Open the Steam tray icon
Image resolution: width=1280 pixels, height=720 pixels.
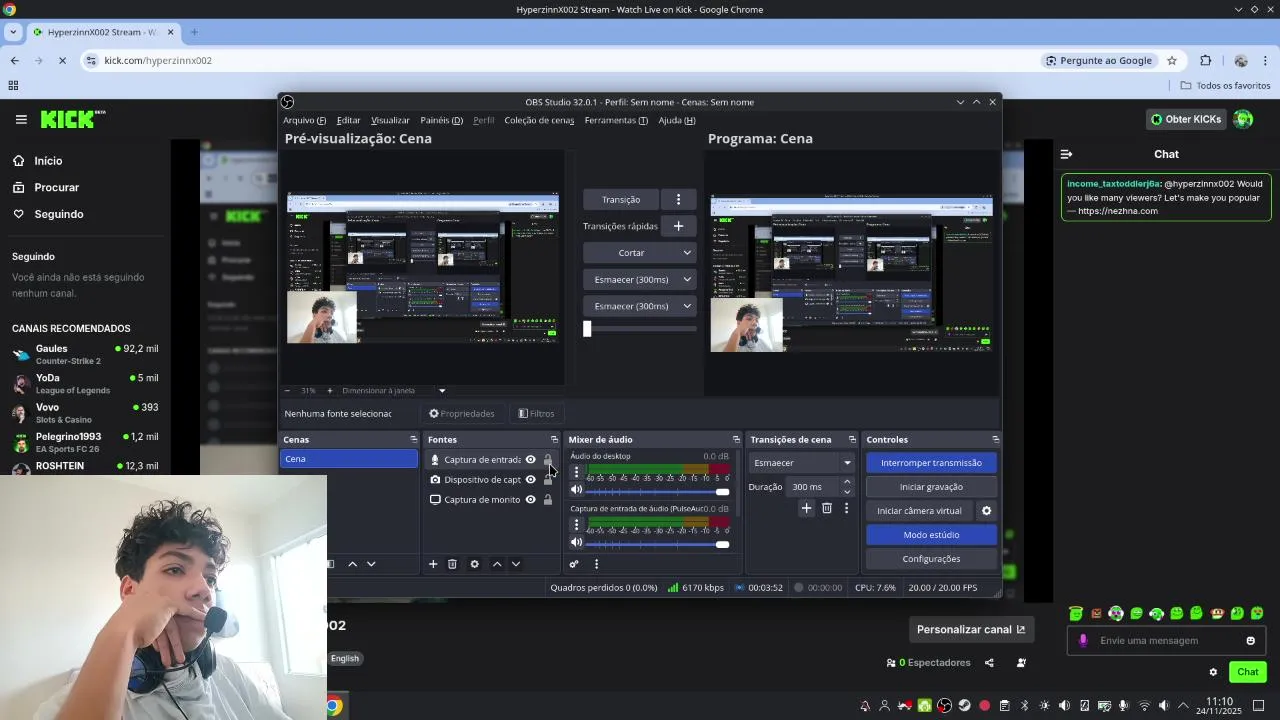click(x=964, y=706)
